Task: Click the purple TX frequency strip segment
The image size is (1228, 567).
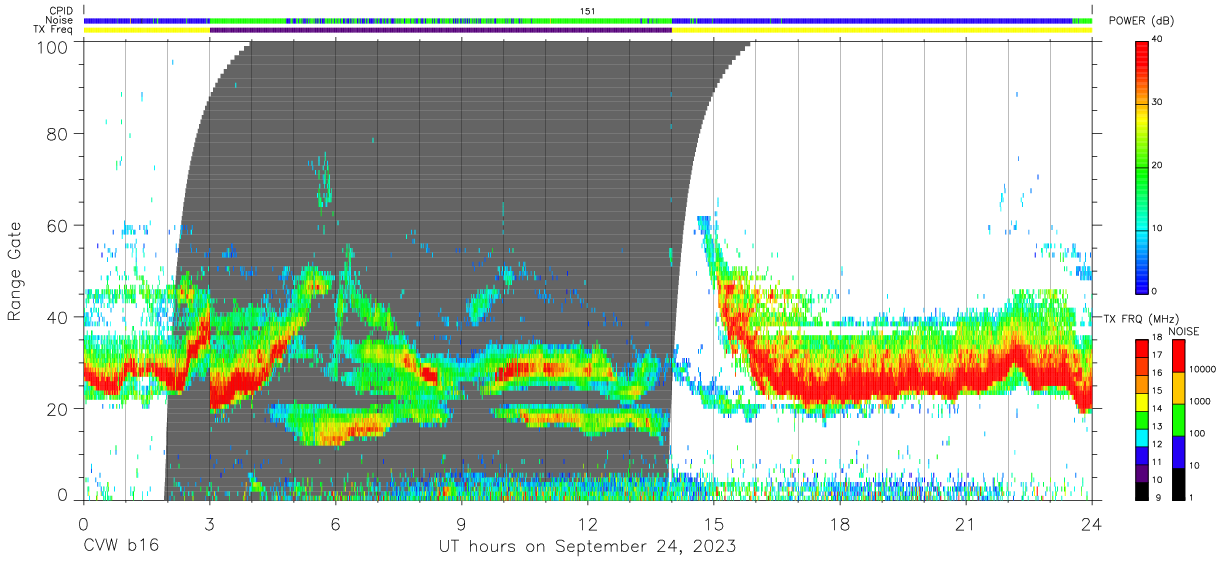Action: tap(441, 30)
